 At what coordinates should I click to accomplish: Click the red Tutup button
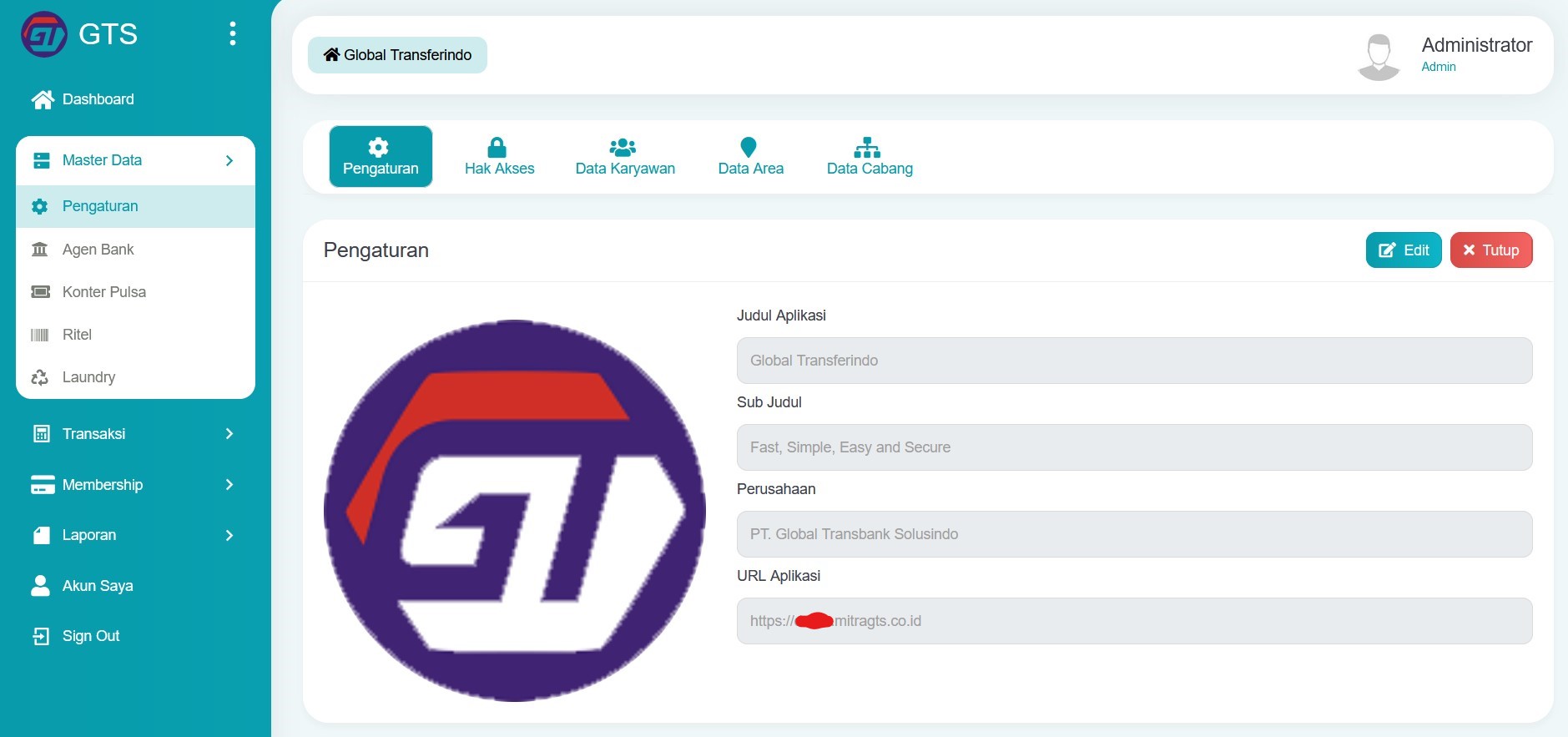[x=1491, y=250]
